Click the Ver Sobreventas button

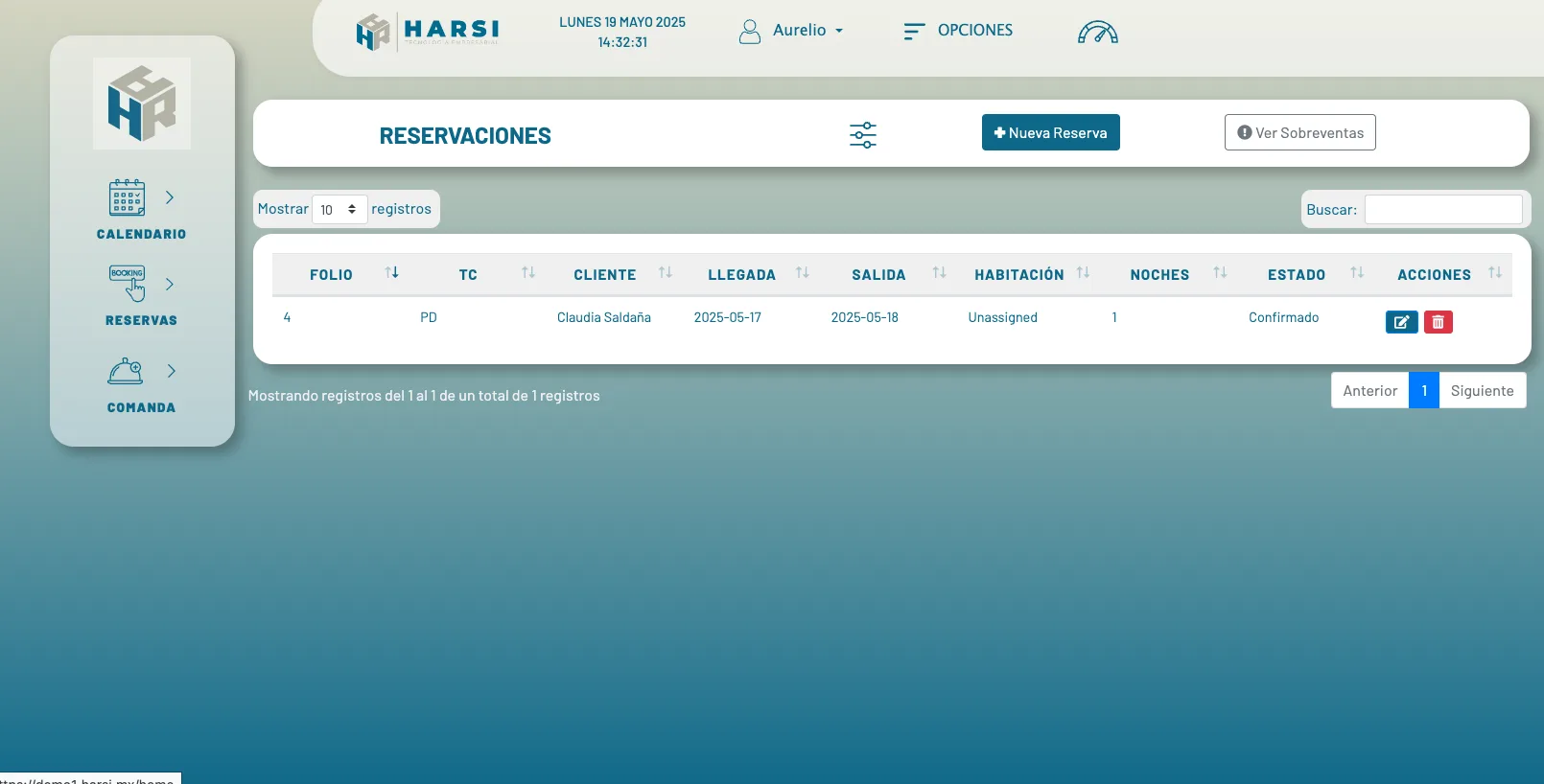coord(1299,132)
